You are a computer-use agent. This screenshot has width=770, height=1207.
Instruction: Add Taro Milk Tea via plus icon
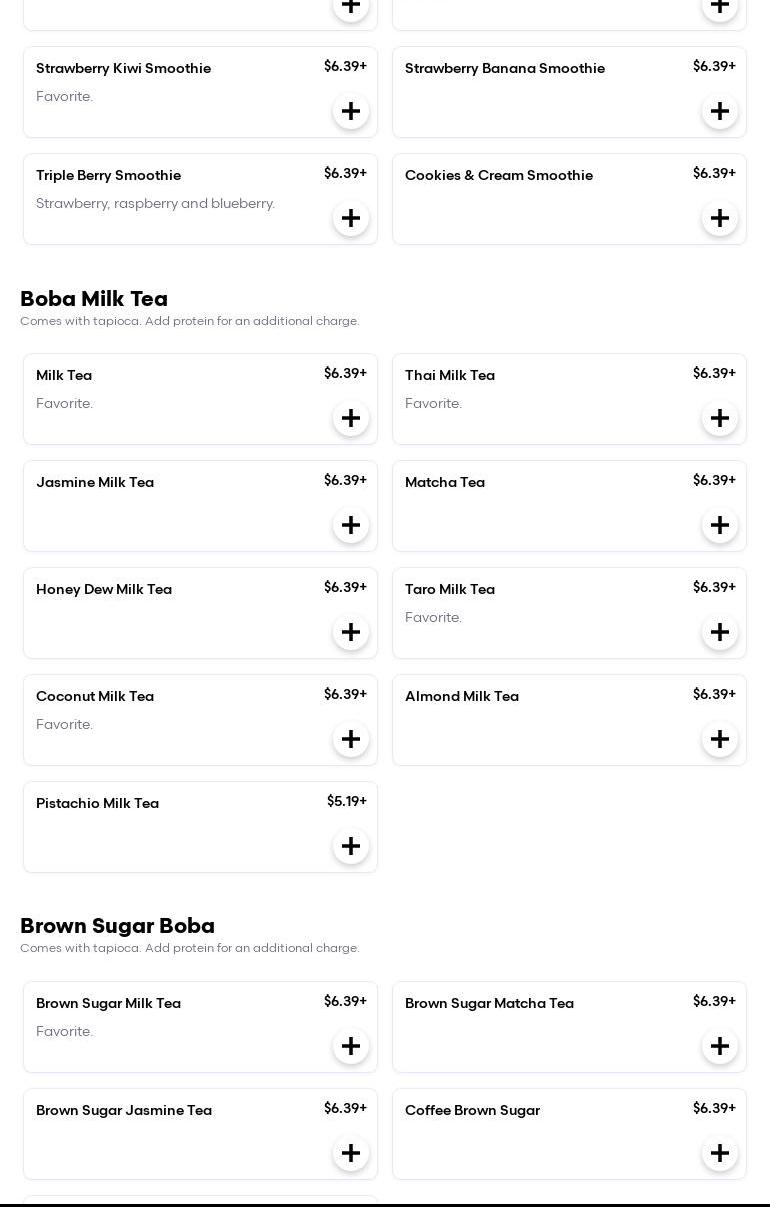point(720,632)
